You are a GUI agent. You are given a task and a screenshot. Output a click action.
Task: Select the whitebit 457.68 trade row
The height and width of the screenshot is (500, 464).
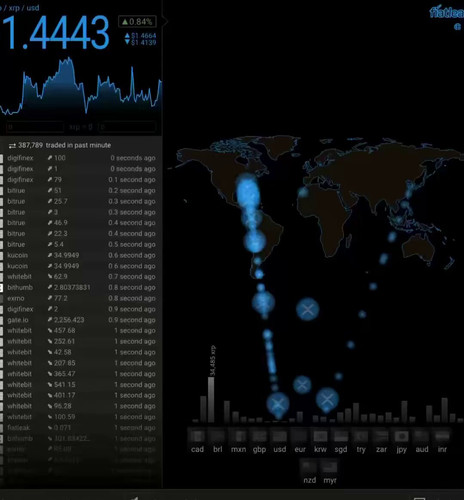click(81, 331)
